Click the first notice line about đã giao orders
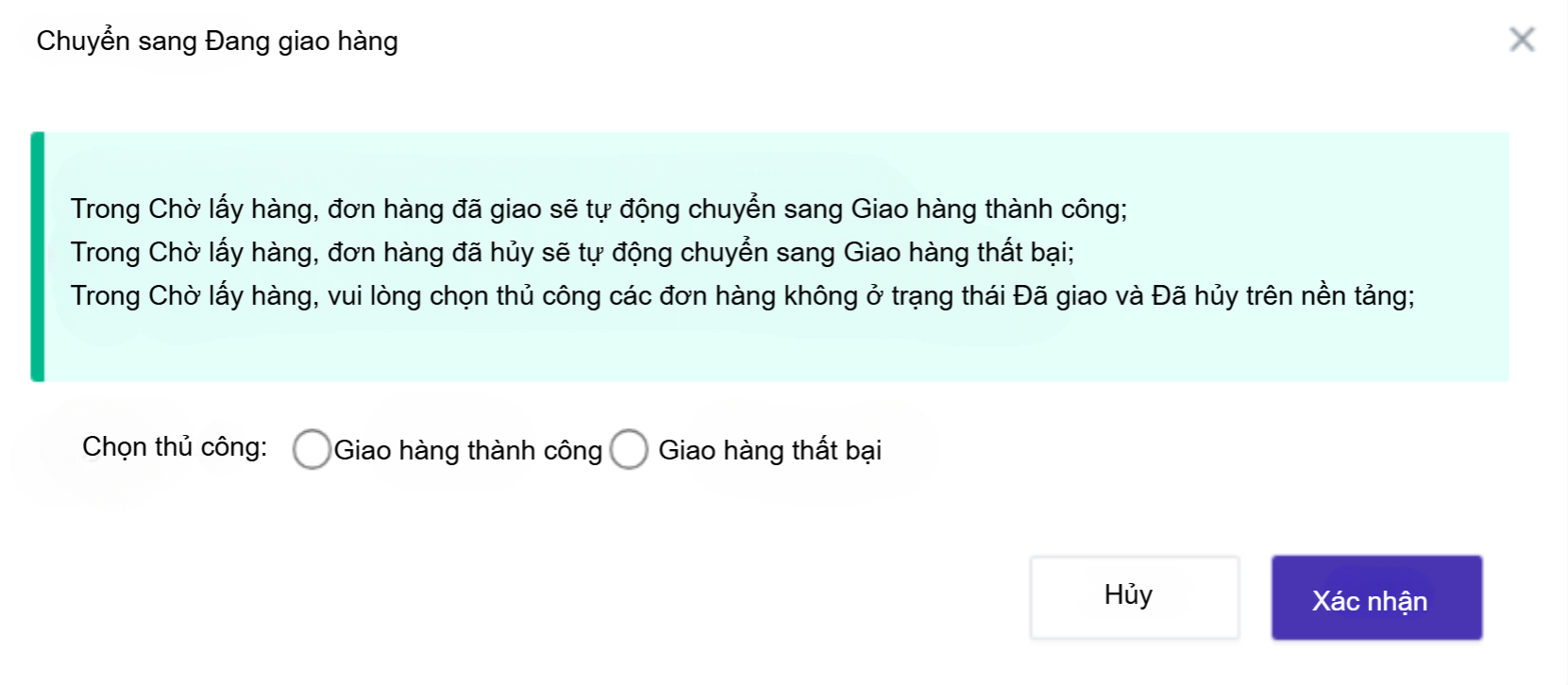1568x685 pixels. click(599, 209)
